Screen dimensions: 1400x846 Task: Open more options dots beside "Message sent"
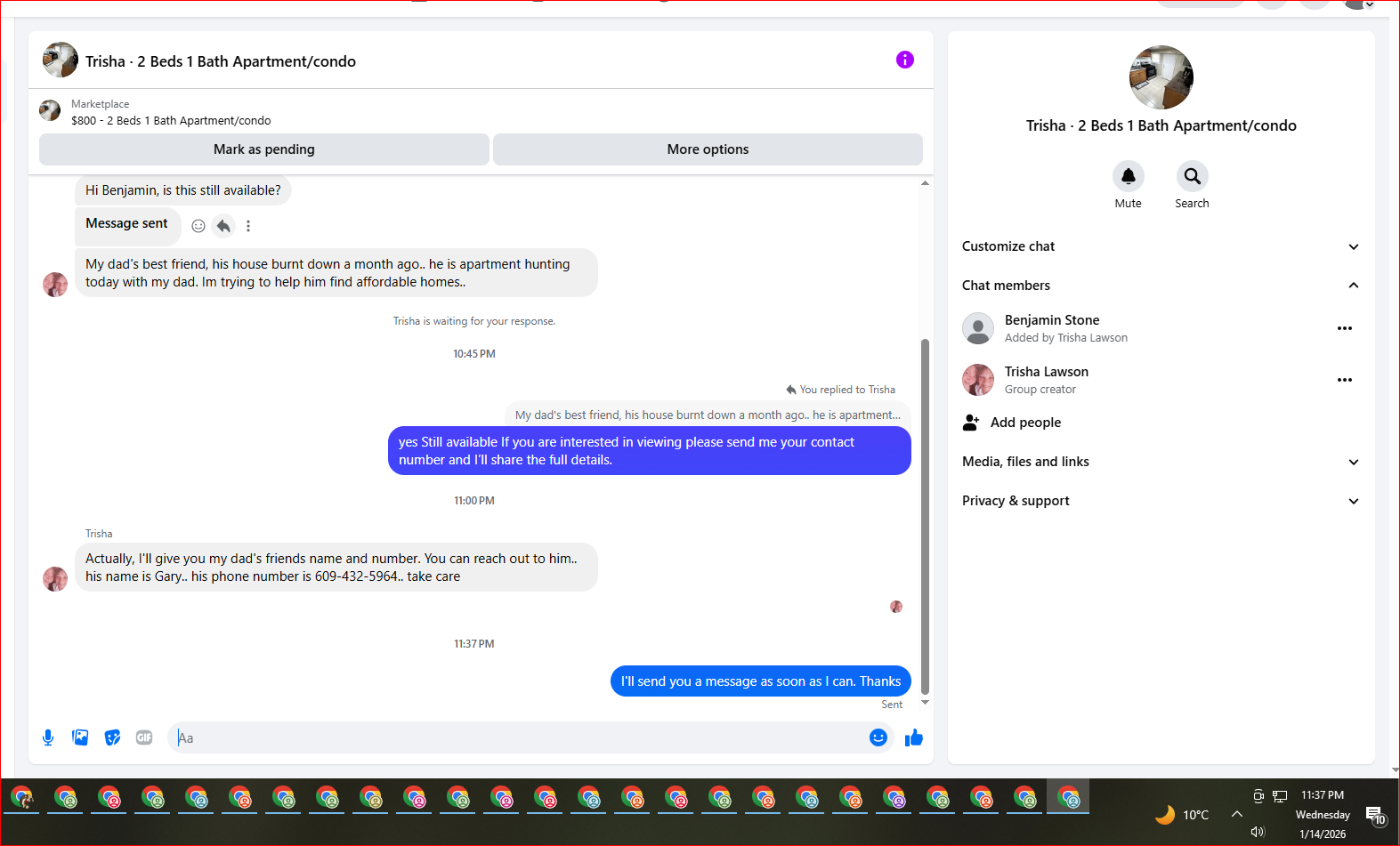pos(248,226)
